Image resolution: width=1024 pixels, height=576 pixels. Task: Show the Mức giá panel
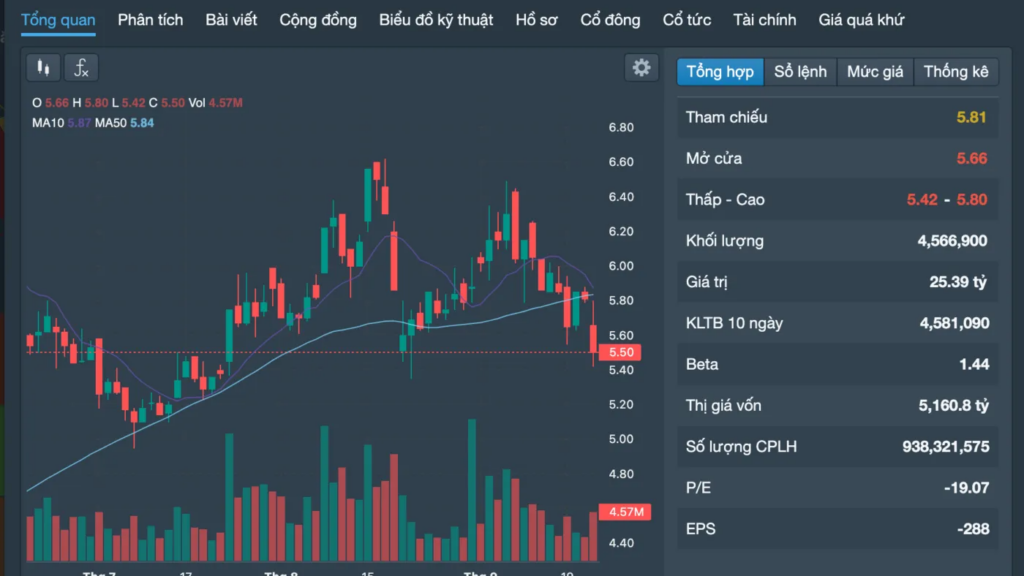(875, 72)
